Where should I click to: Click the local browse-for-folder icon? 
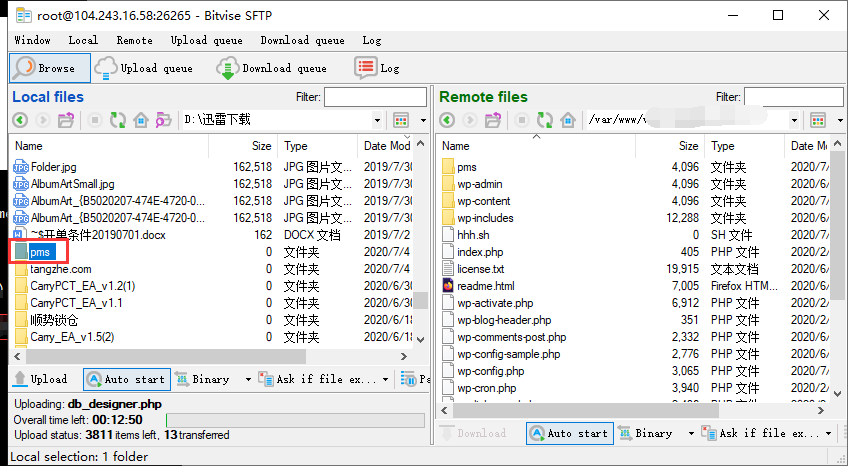coord(165,120)
